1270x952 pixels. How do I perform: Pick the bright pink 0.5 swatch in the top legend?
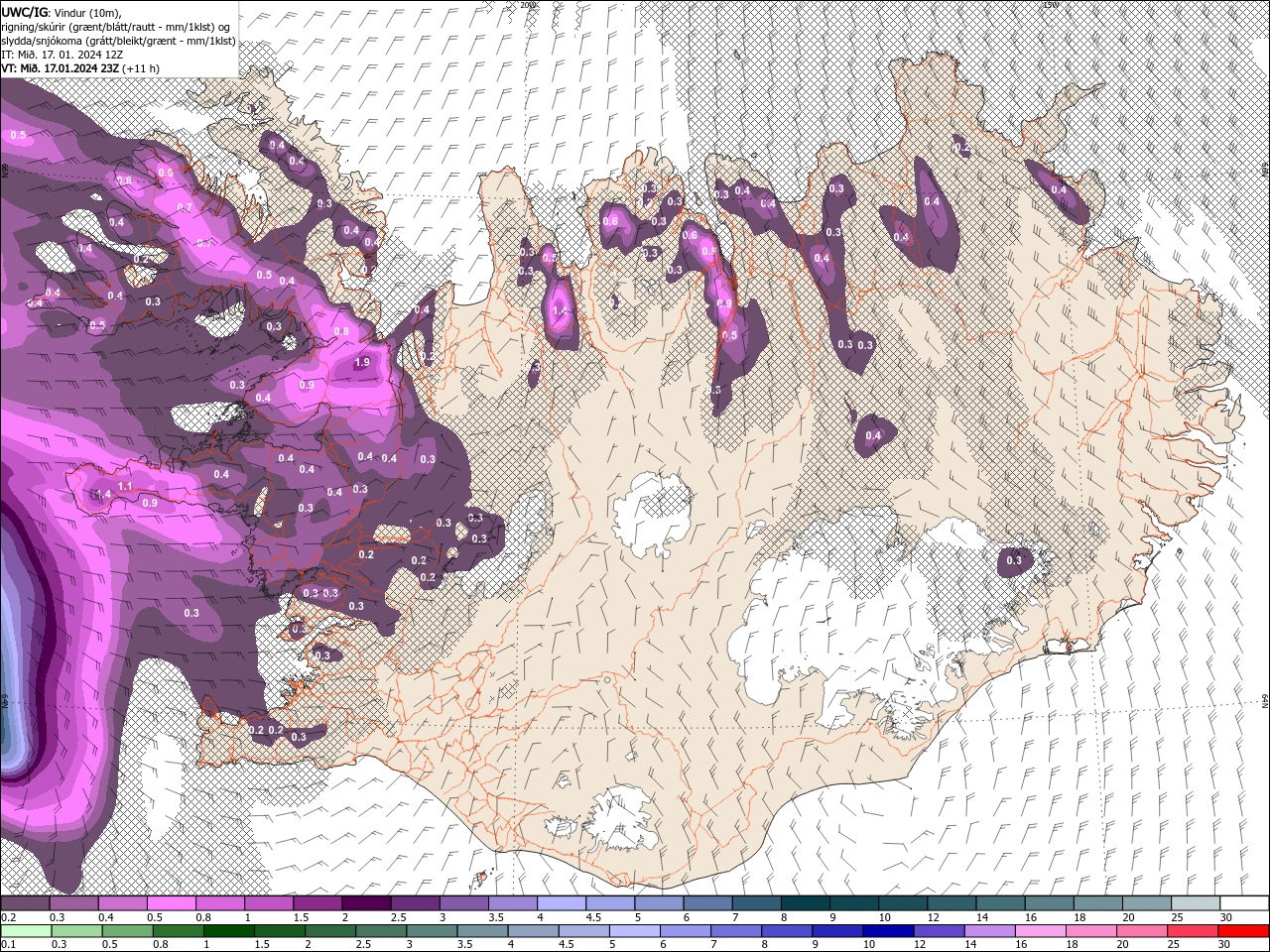tap(171, 903)
